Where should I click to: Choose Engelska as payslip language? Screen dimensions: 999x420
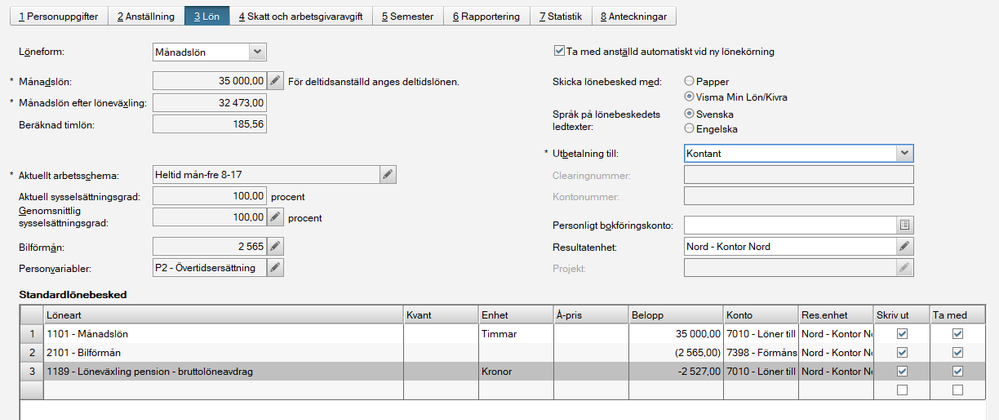point(689,128)
